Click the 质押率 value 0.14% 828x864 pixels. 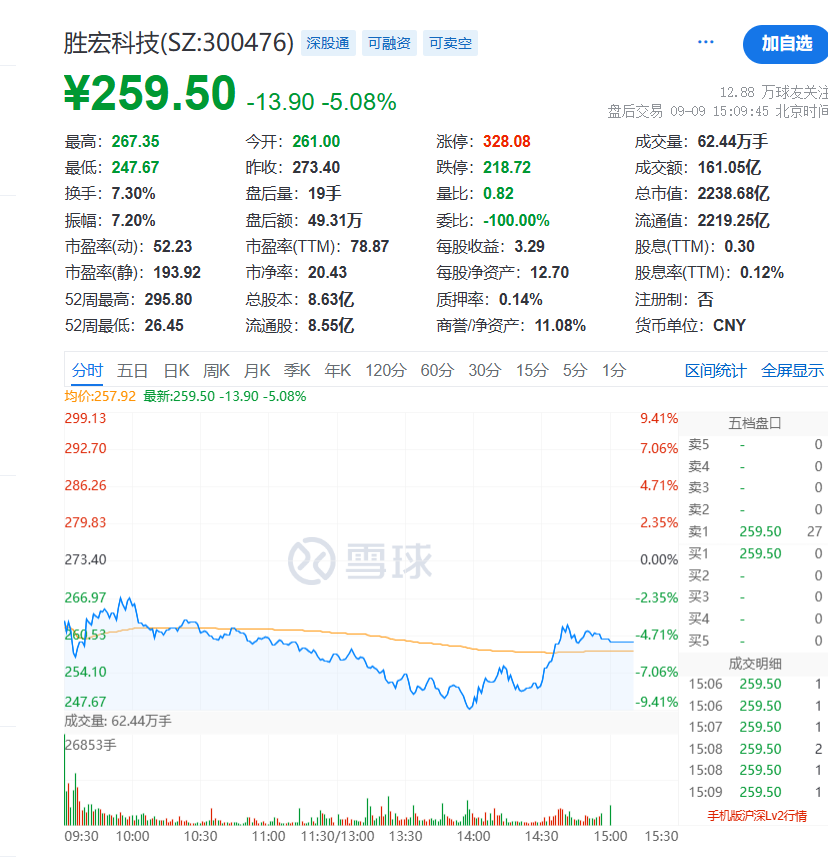tap(521, 299)
